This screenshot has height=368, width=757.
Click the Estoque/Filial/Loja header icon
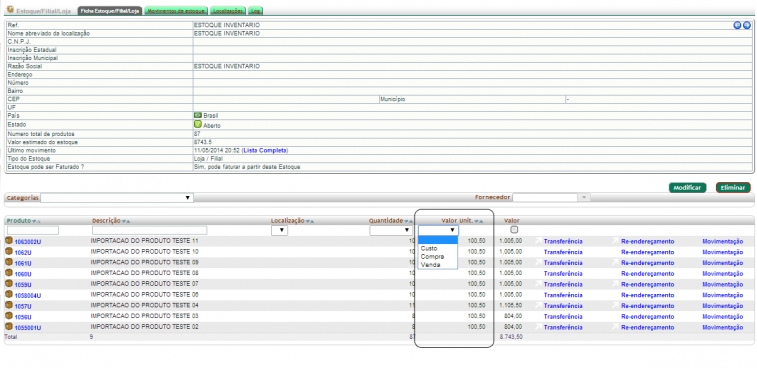[10, 9]
